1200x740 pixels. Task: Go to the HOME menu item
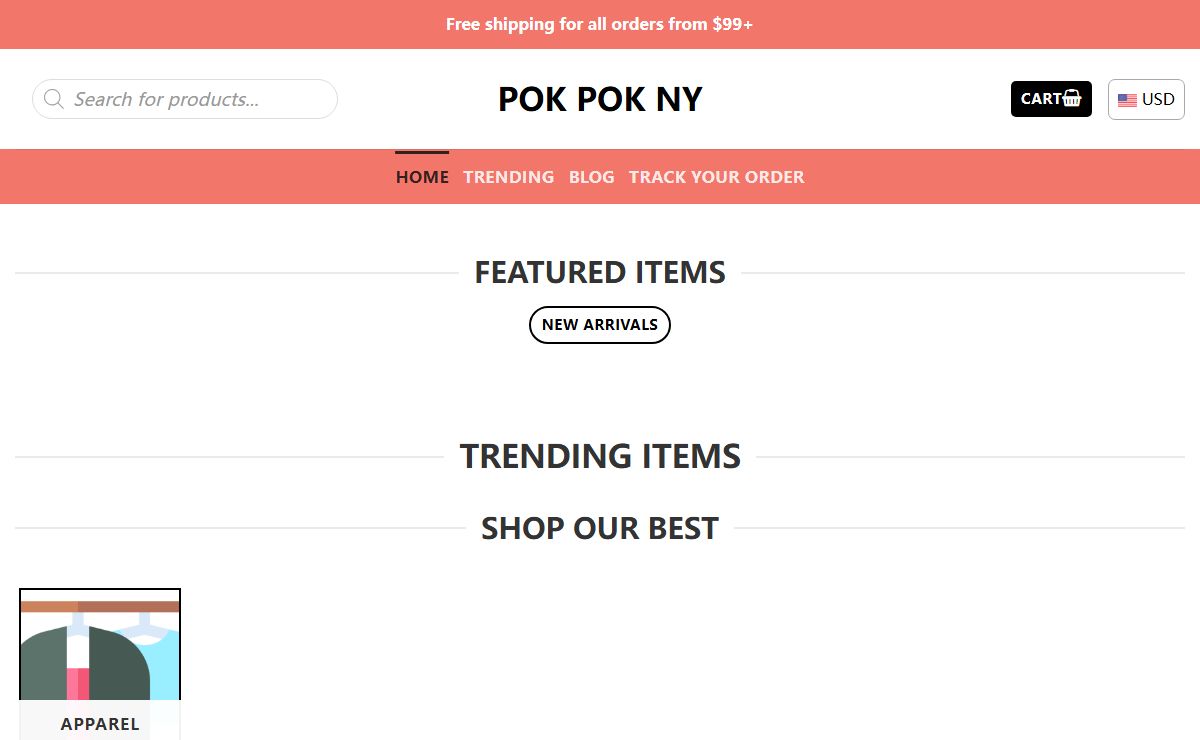coord(422,177)
